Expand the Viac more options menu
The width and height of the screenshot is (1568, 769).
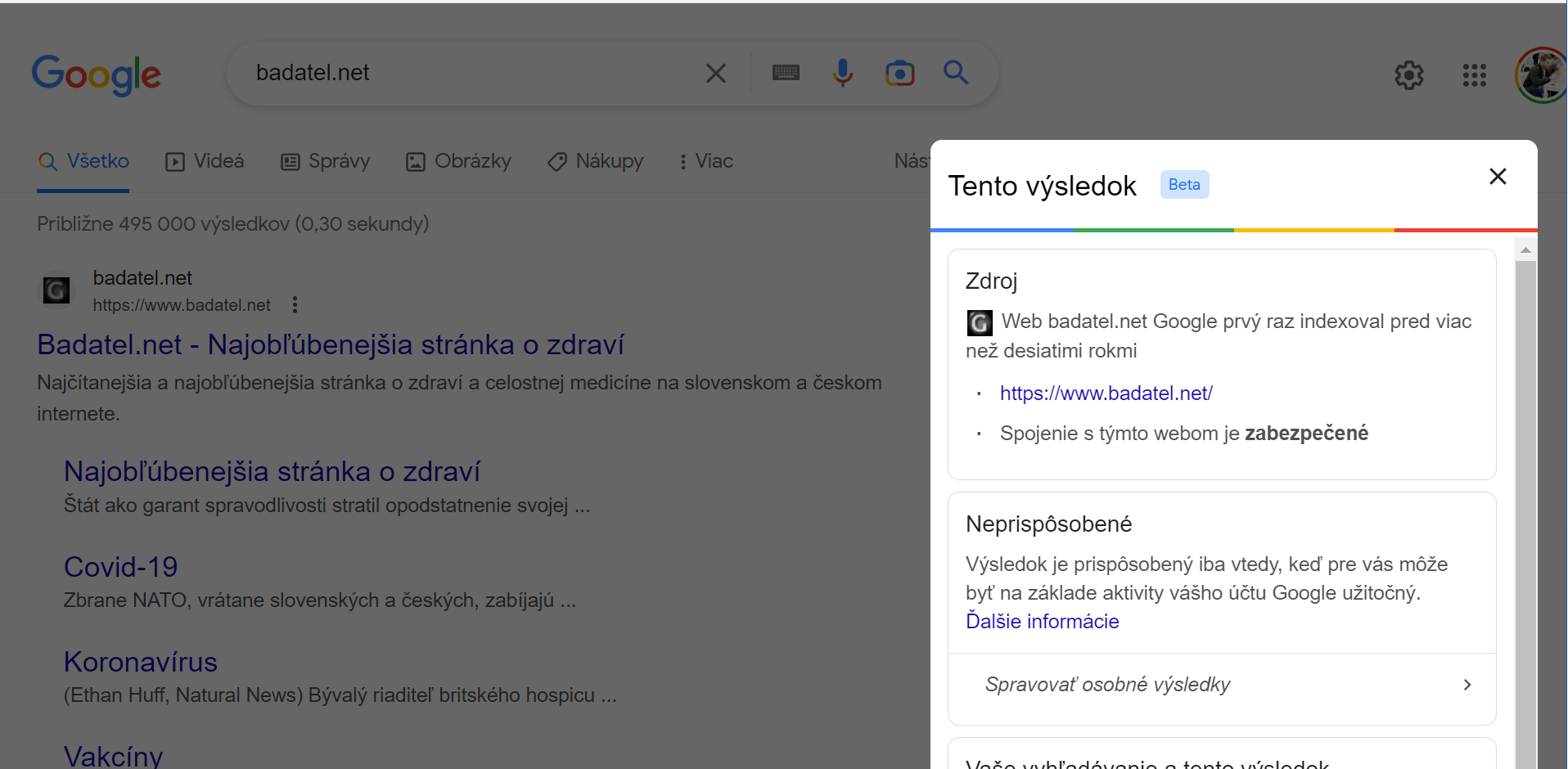pos(705,161)
